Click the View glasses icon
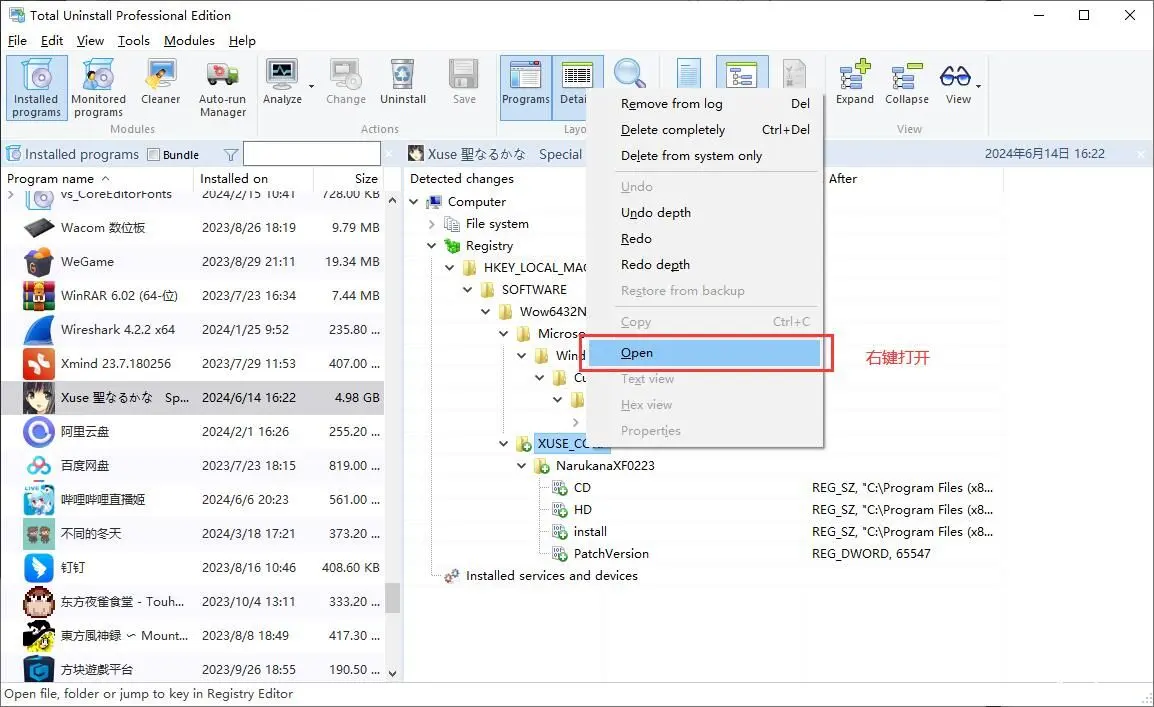1154x707 pixels. pos(955,76)
